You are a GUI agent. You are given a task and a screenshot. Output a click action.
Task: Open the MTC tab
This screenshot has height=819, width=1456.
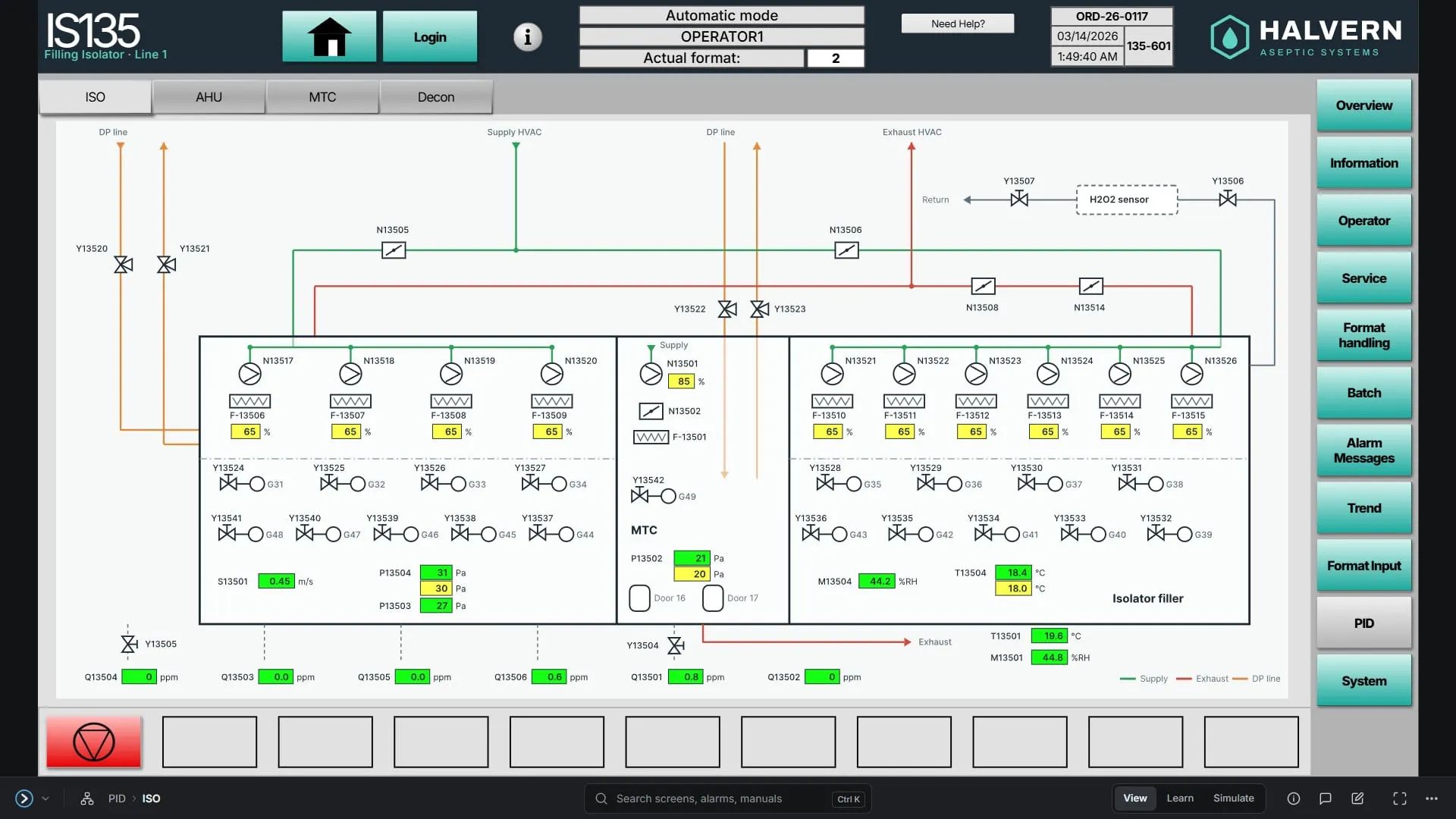click(322, 97)
